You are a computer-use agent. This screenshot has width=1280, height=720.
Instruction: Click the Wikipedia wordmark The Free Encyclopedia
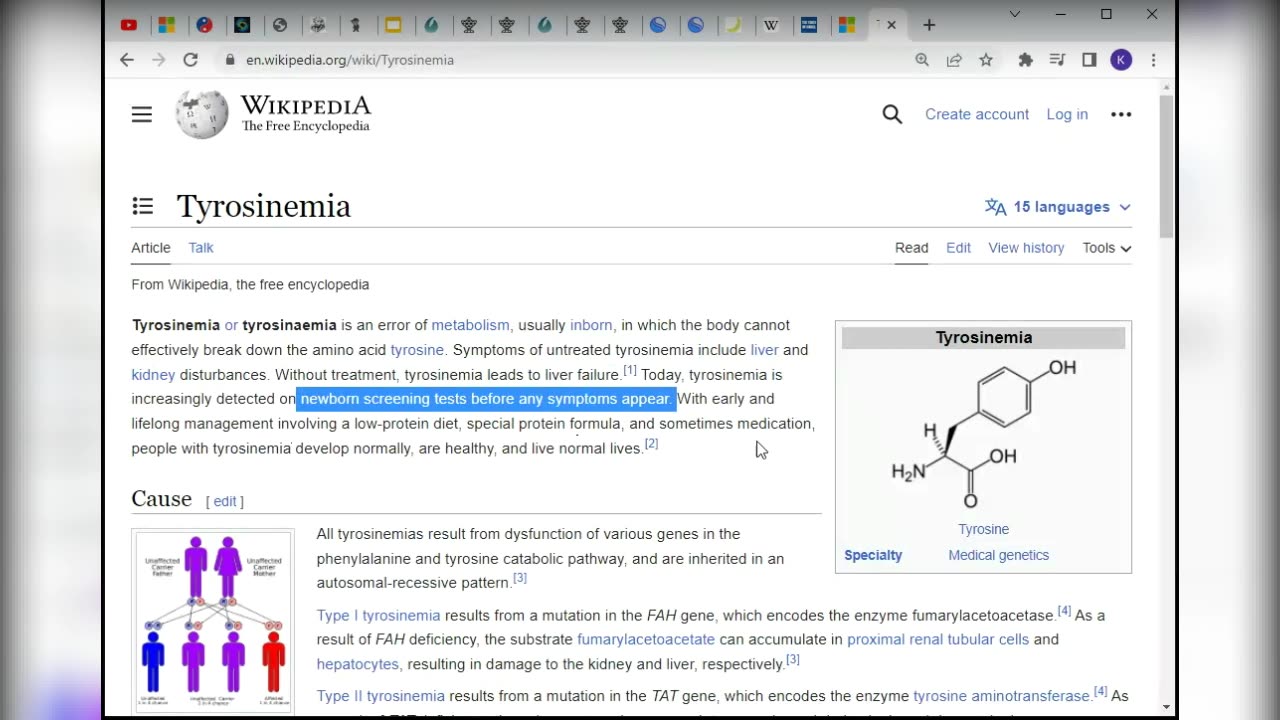pos(306,114)
